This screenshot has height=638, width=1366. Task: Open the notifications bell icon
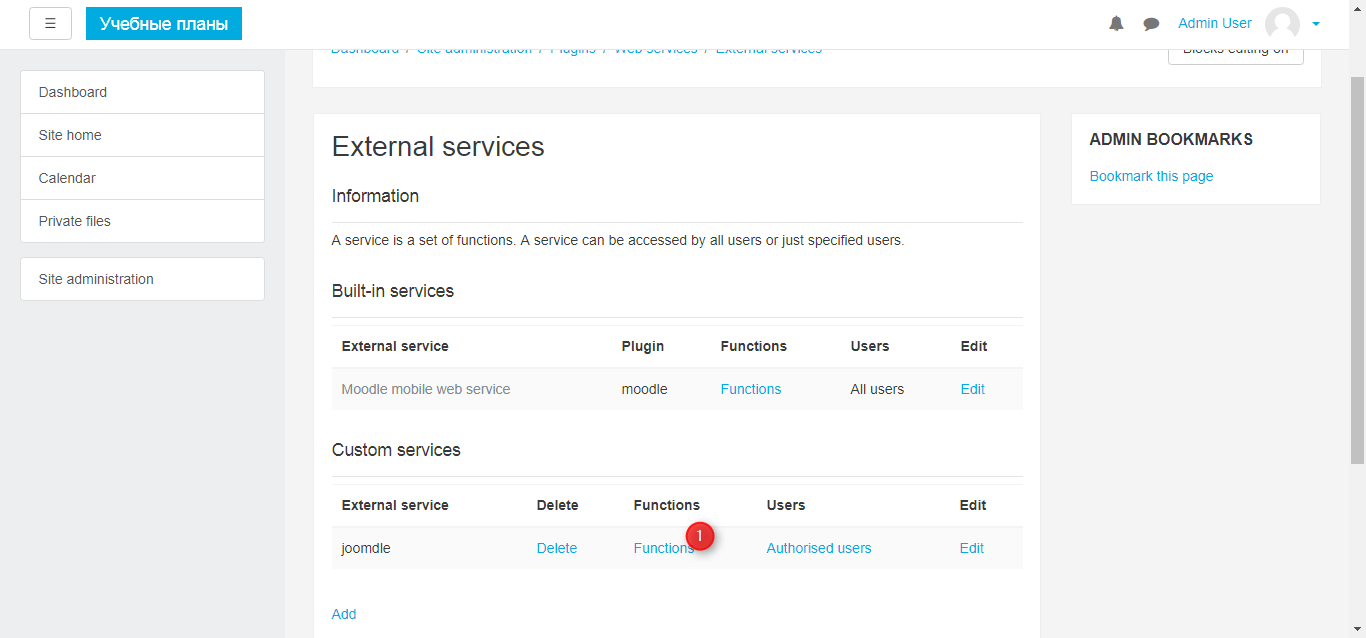(x=1116, y=24)
